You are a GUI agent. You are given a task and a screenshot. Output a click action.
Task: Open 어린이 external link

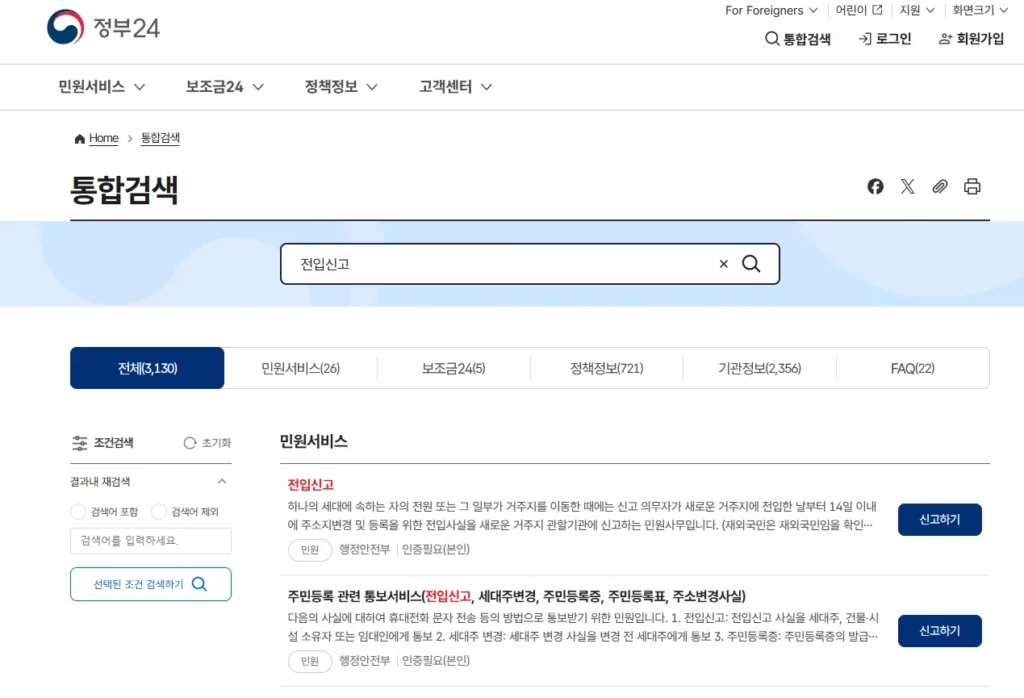[x=859, y=10]
